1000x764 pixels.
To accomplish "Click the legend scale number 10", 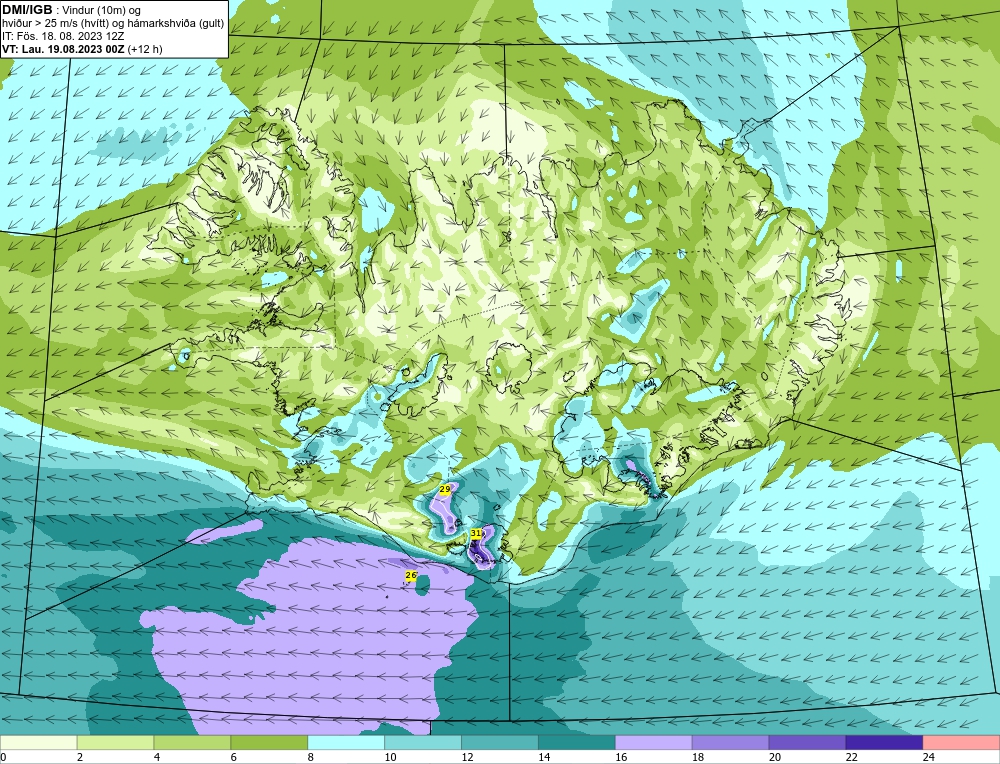I will click(x=390, y=757).
